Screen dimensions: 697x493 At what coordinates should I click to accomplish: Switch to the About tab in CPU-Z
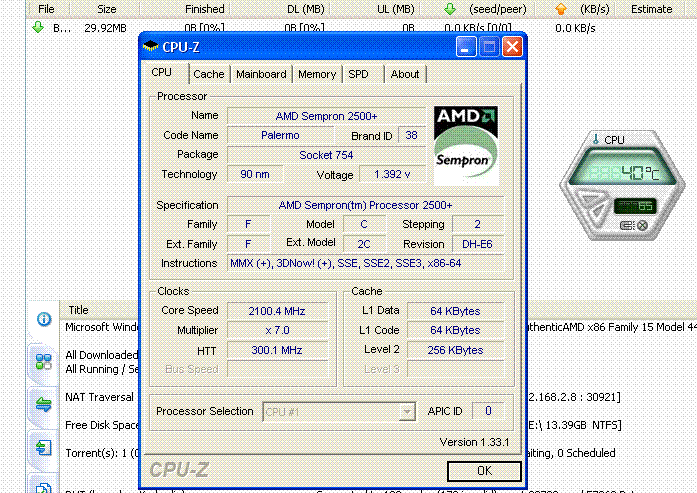tap(405, 74)
